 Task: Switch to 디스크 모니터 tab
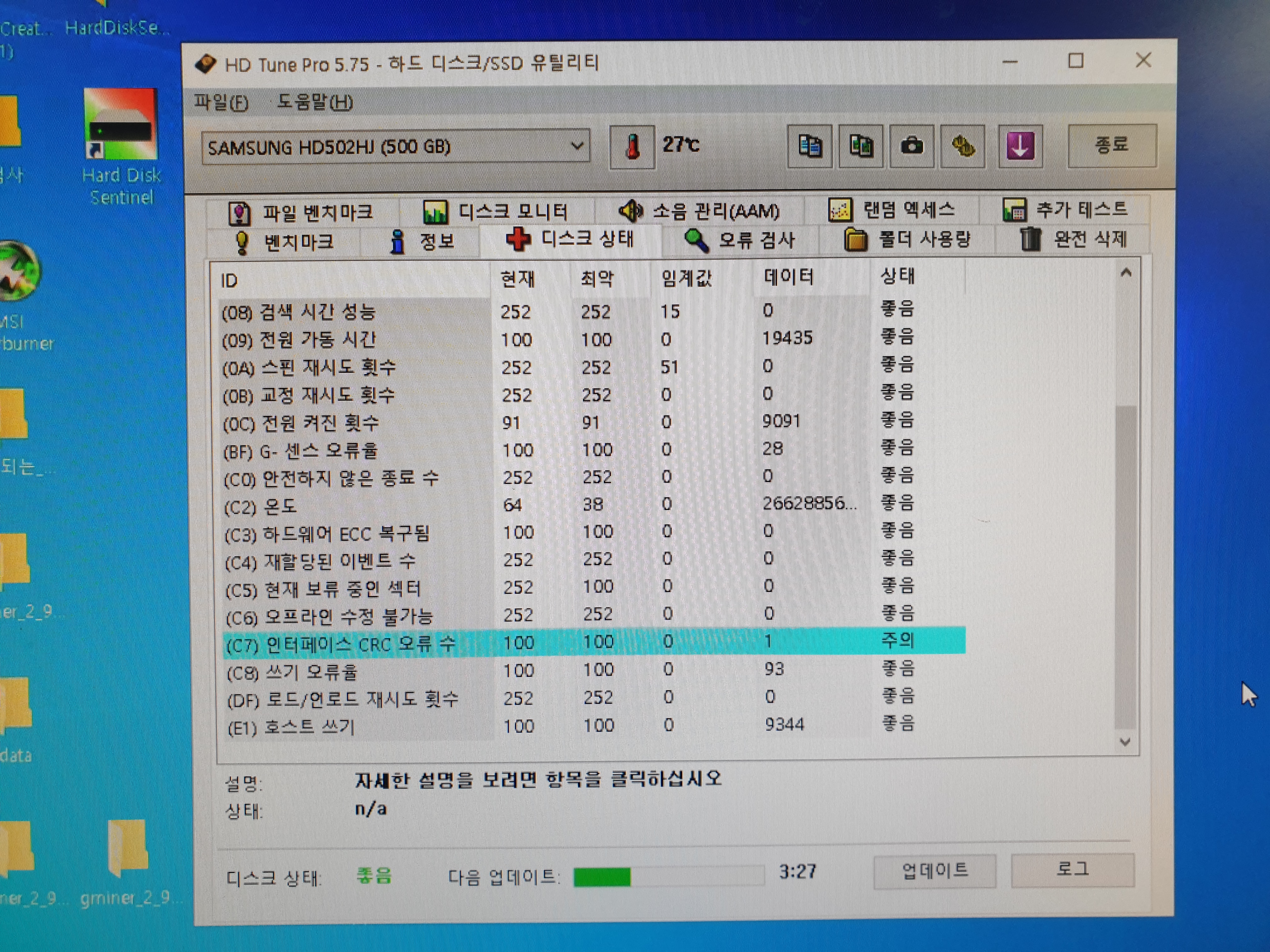coord(496,212)
